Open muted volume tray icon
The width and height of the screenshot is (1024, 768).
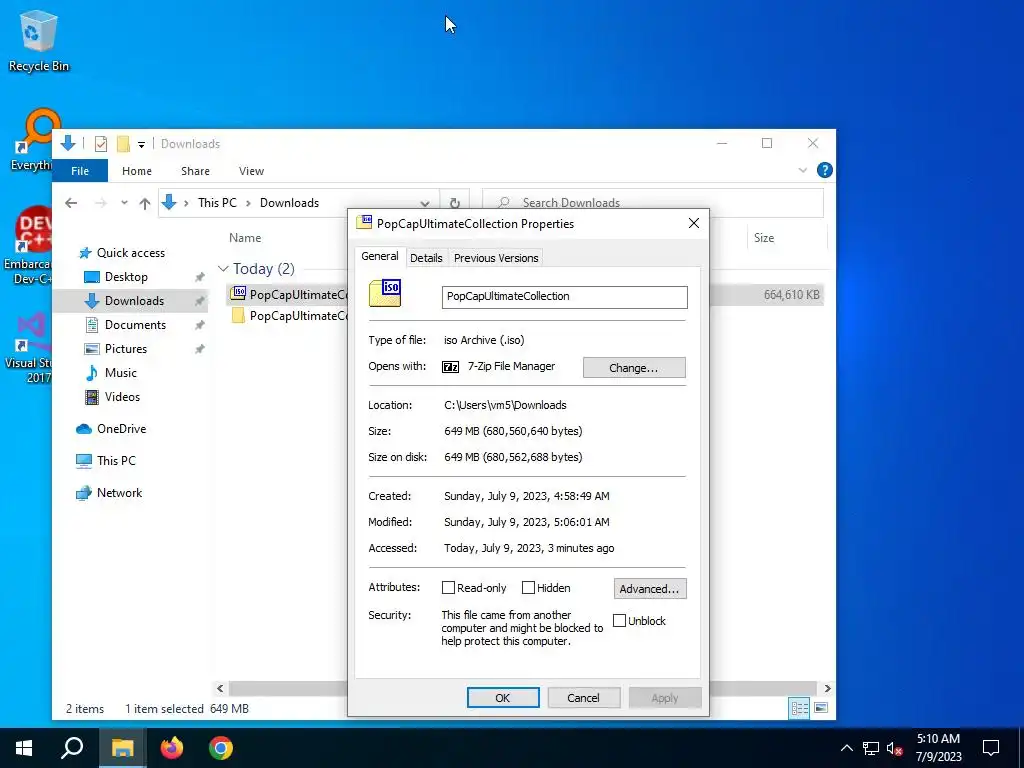[895, 748]
